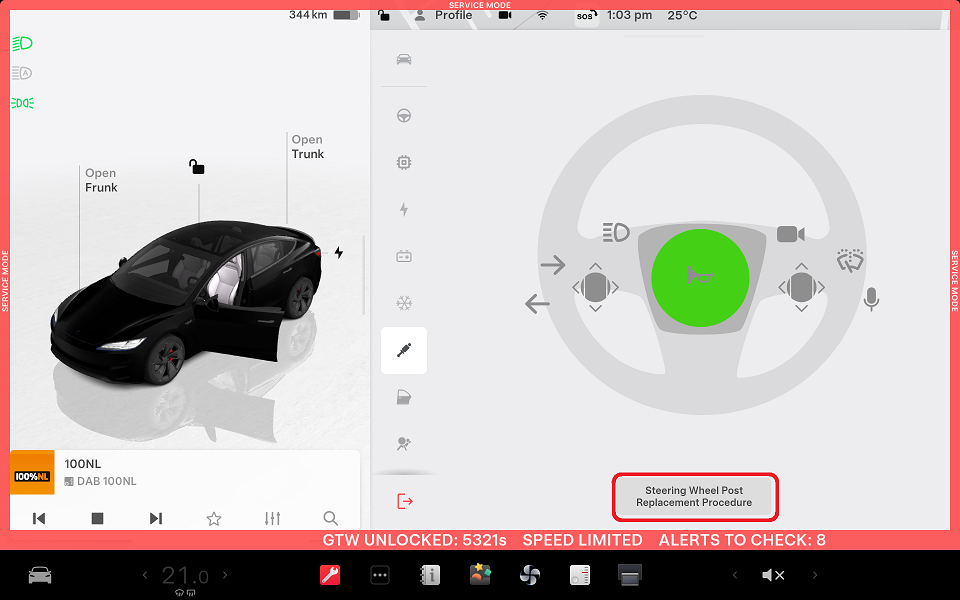Open the three-dots app launcher
The image size is (960, 600).
coord(380,575)
